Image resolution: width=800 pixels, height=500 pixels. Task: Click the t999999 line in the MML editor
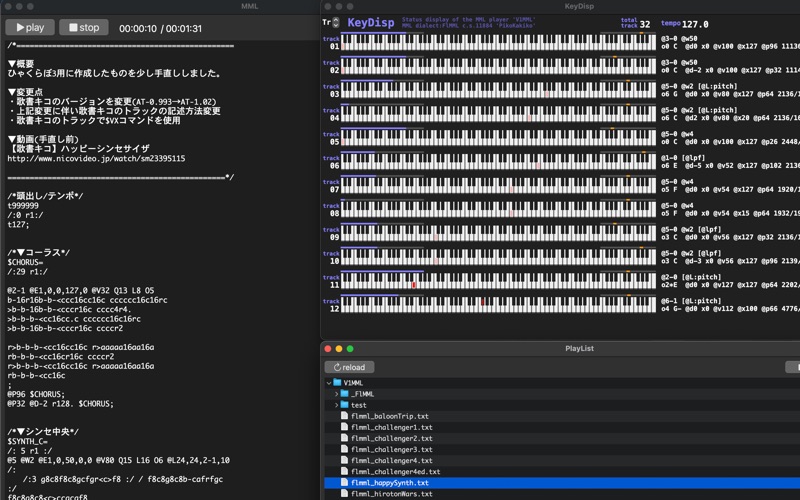pyautogui.click(x=23, y=206)
